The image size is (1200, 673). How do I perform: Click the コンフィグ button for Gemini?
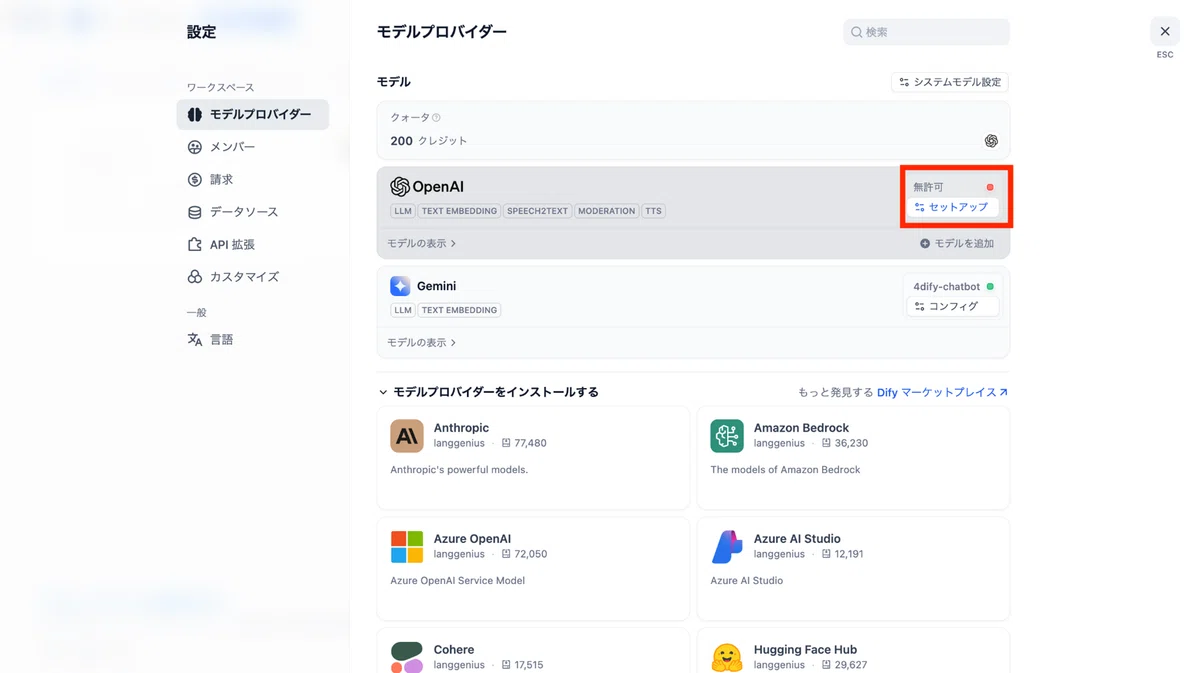952,306
